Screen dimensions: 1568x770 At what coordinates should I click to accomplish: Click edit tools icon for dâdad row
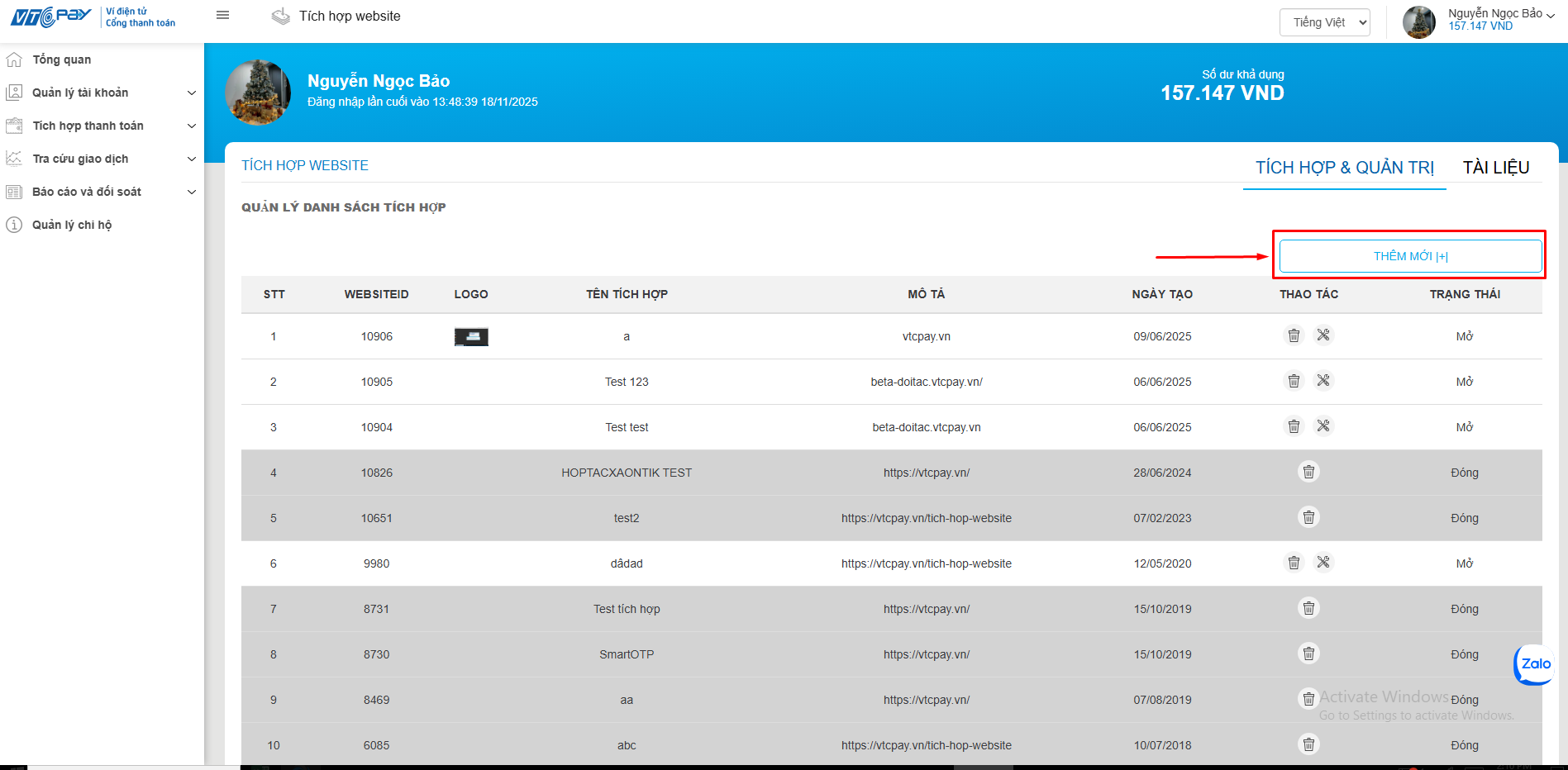pyautogui.click(x=1323, y=563)
